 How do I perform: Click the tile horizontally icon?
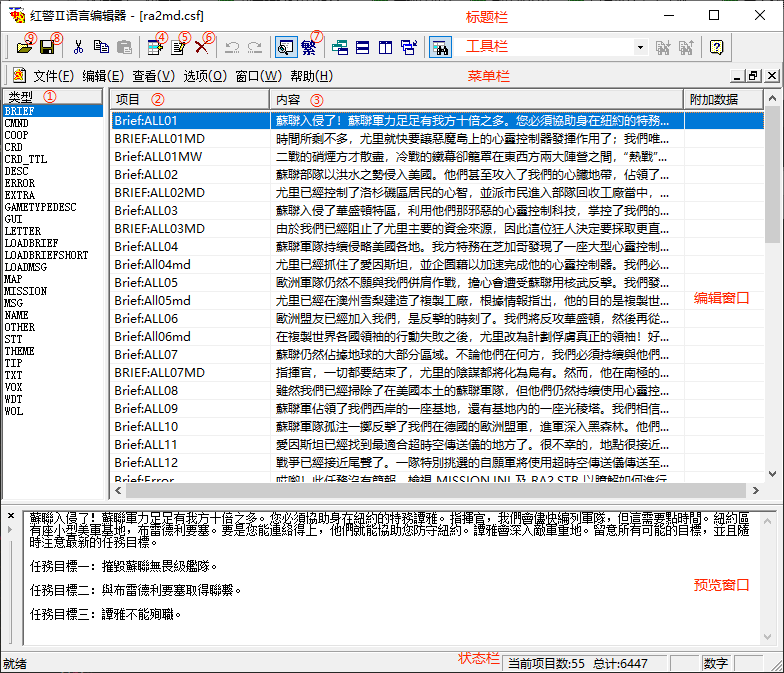click(362, 48)
